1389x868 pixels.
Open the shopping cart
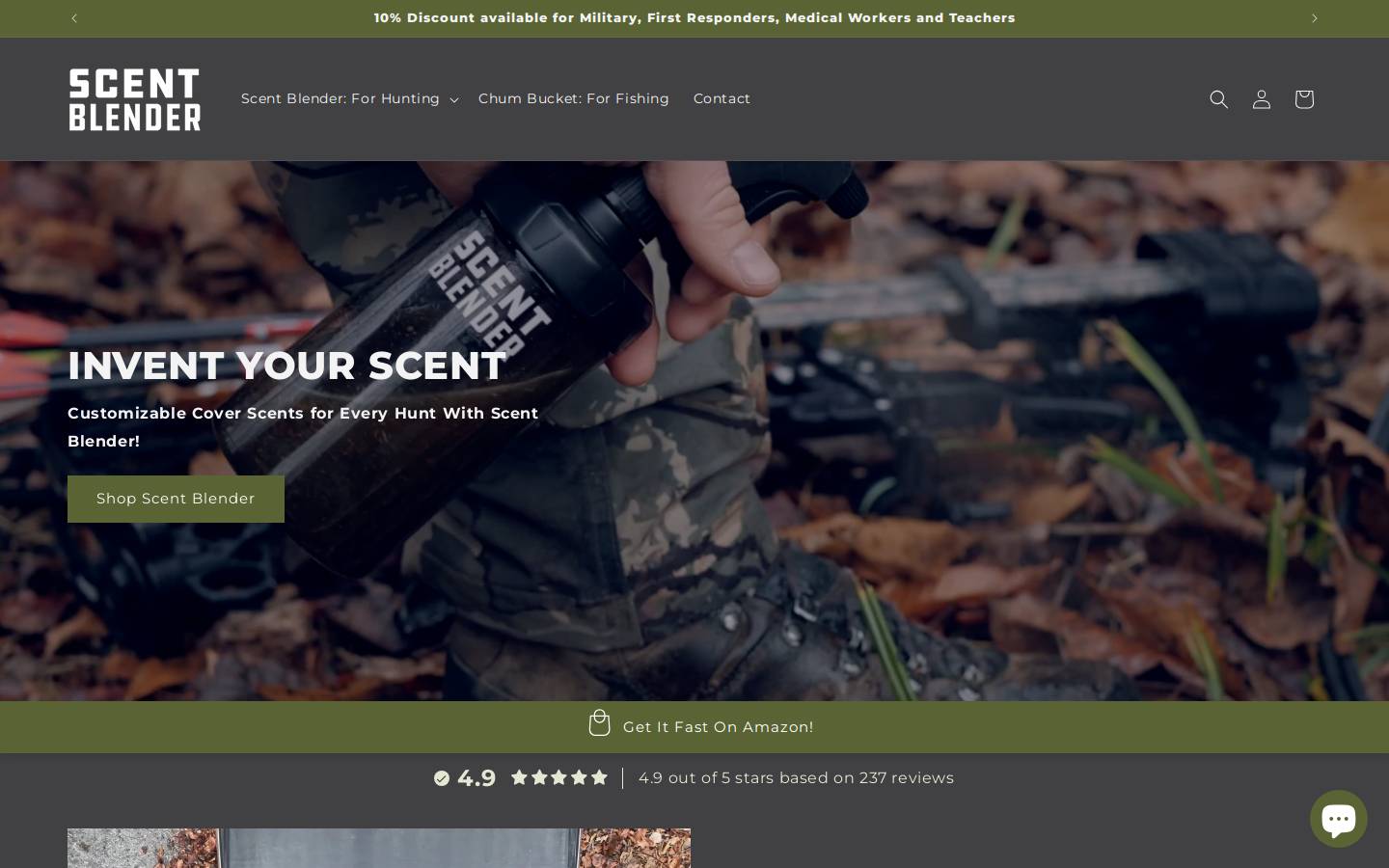click(1304, 99)
